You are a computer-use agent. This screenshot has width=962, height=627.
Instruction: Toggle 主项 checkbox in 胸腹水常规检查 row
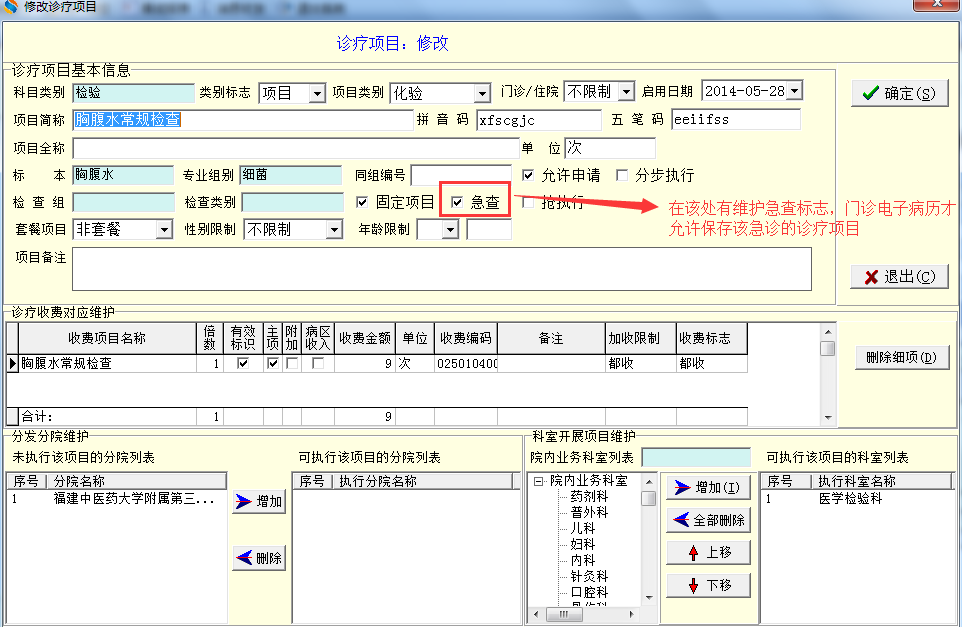273,363
